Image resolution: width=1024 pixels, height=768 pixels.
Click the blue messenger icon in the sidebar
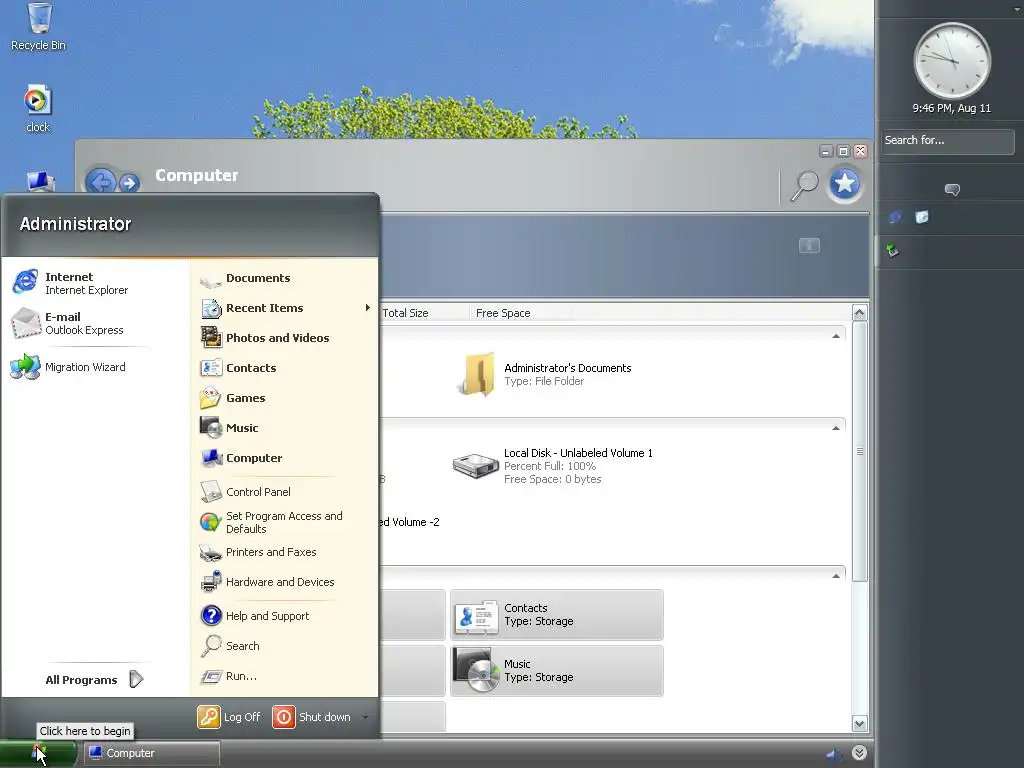[x=895, y=217]
